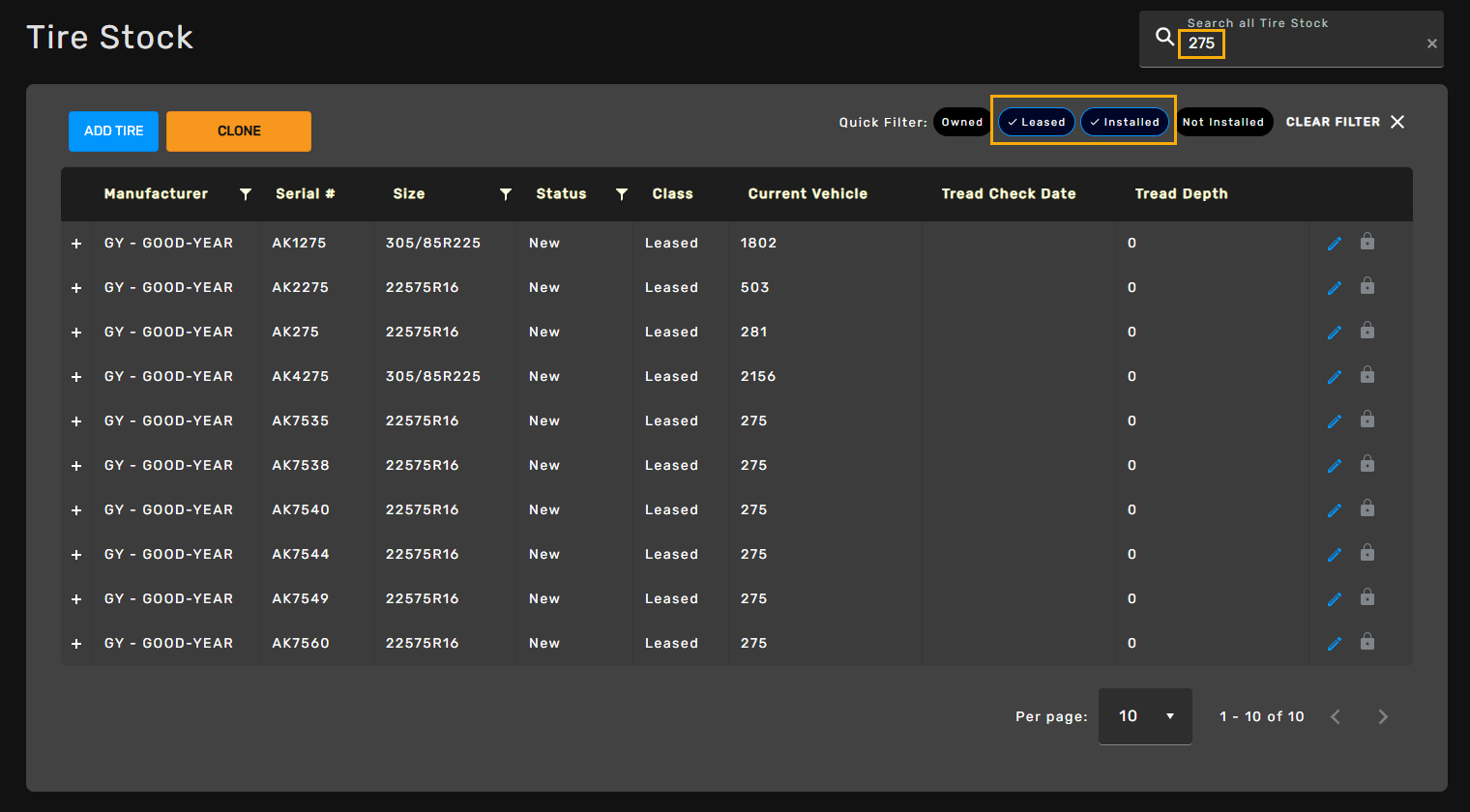Edit tire AK1275 with the pencil icon
The width and height of the screenshot is (1470, 812).
1335,244
